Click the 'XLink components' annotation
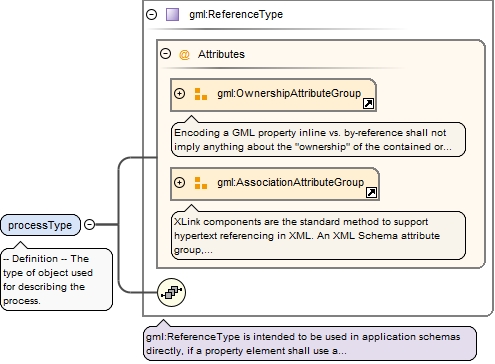The image size is (495, 364). tap(318, 235)
